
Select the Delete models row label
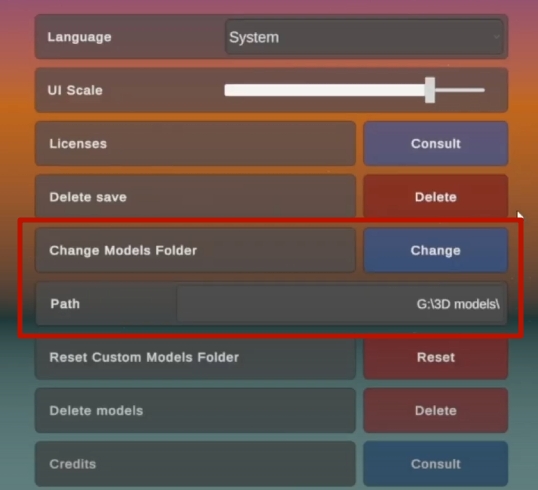[96, 410]
